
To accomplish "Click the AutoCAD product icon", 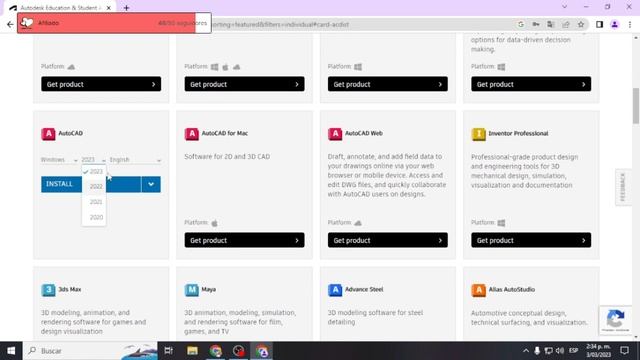I will coord(48,133).
